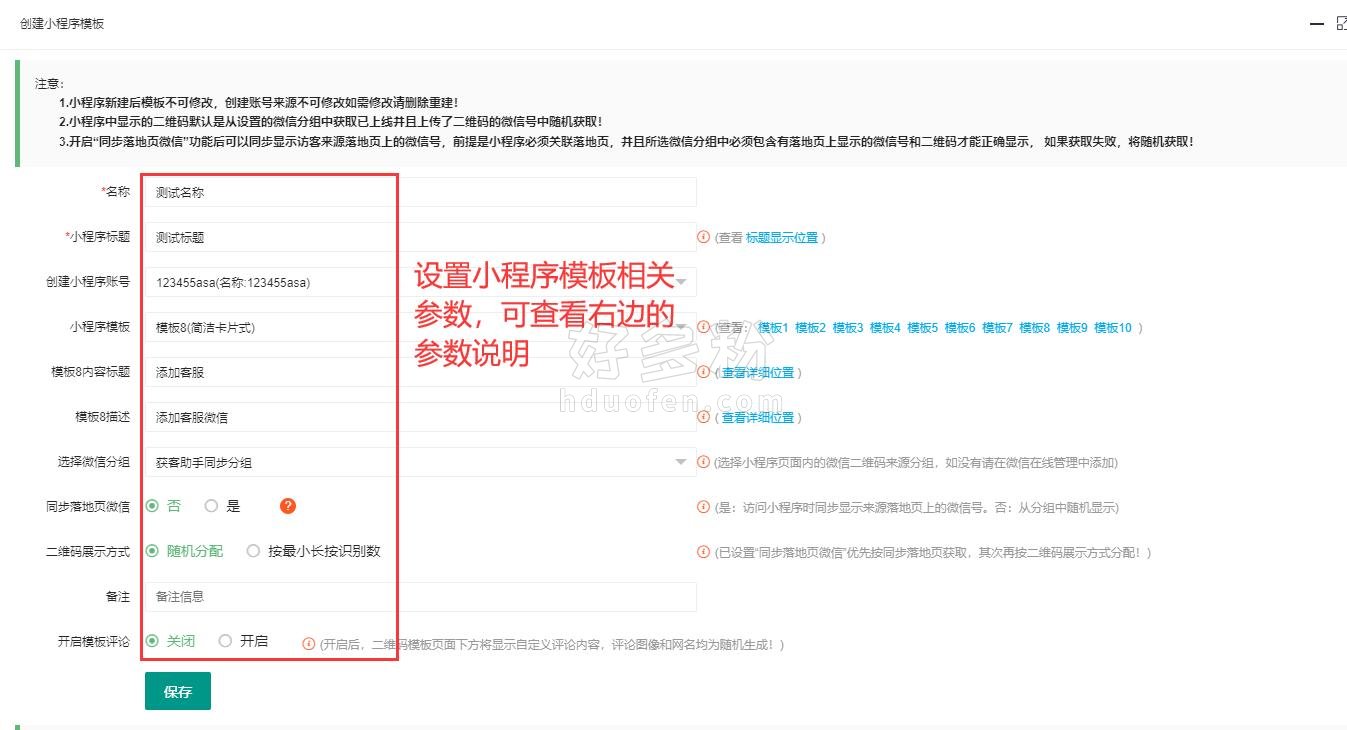Click the orange question mark help icon

tap(288, 506)
